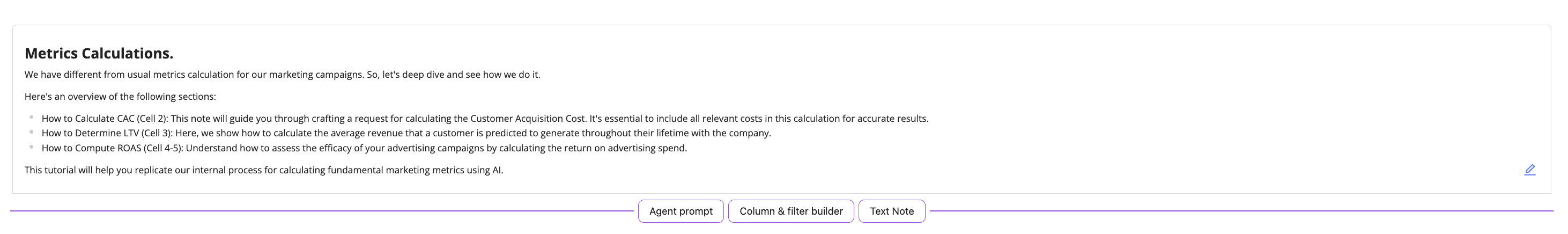Add a new Agent prompt cell
Image resolution: width=1568 pixels, height=234 pixels.
pyautogui.click(x=681, y=211)
